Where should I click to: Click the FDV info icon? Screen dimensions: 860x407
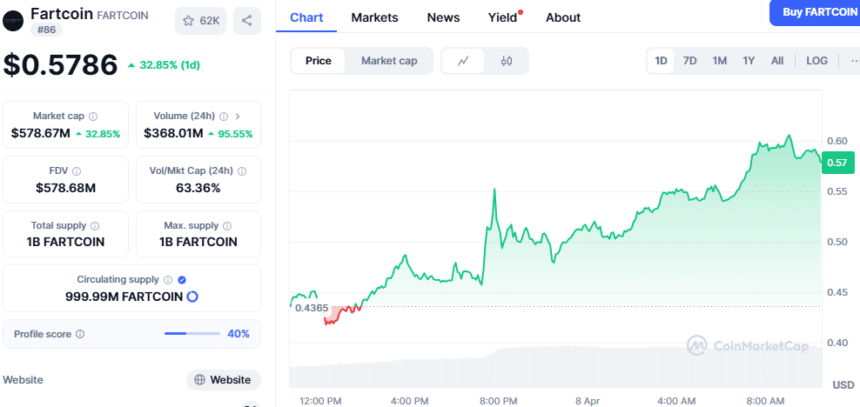coord(76,171)
